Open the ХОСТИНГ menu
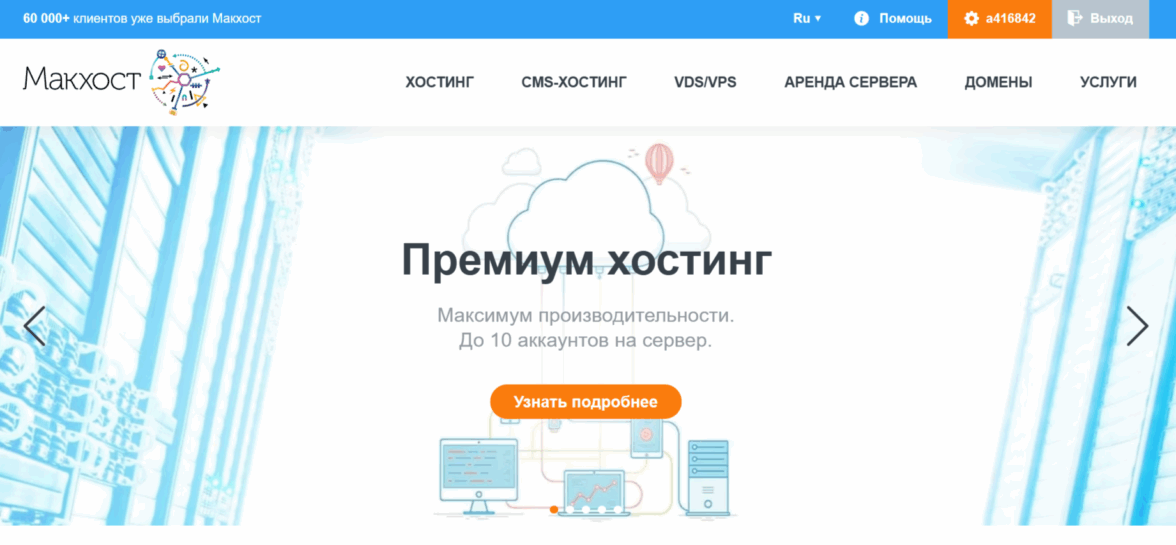Screen dimensions: 1176x545 440,82
